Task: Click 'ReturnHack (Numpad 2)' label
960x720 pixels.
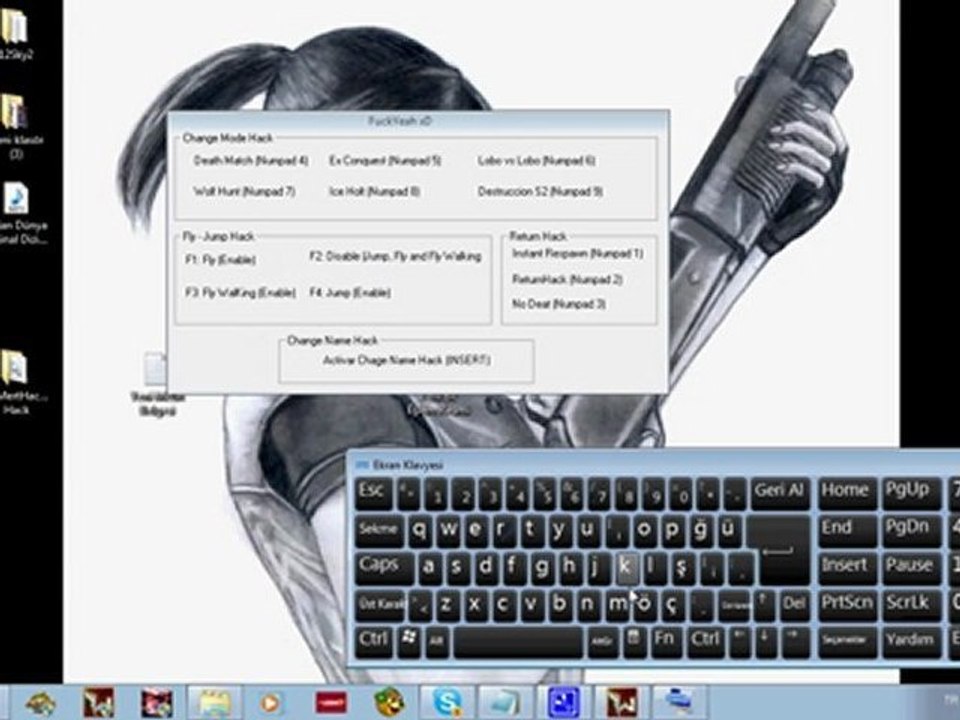Action: click(568, 280)
